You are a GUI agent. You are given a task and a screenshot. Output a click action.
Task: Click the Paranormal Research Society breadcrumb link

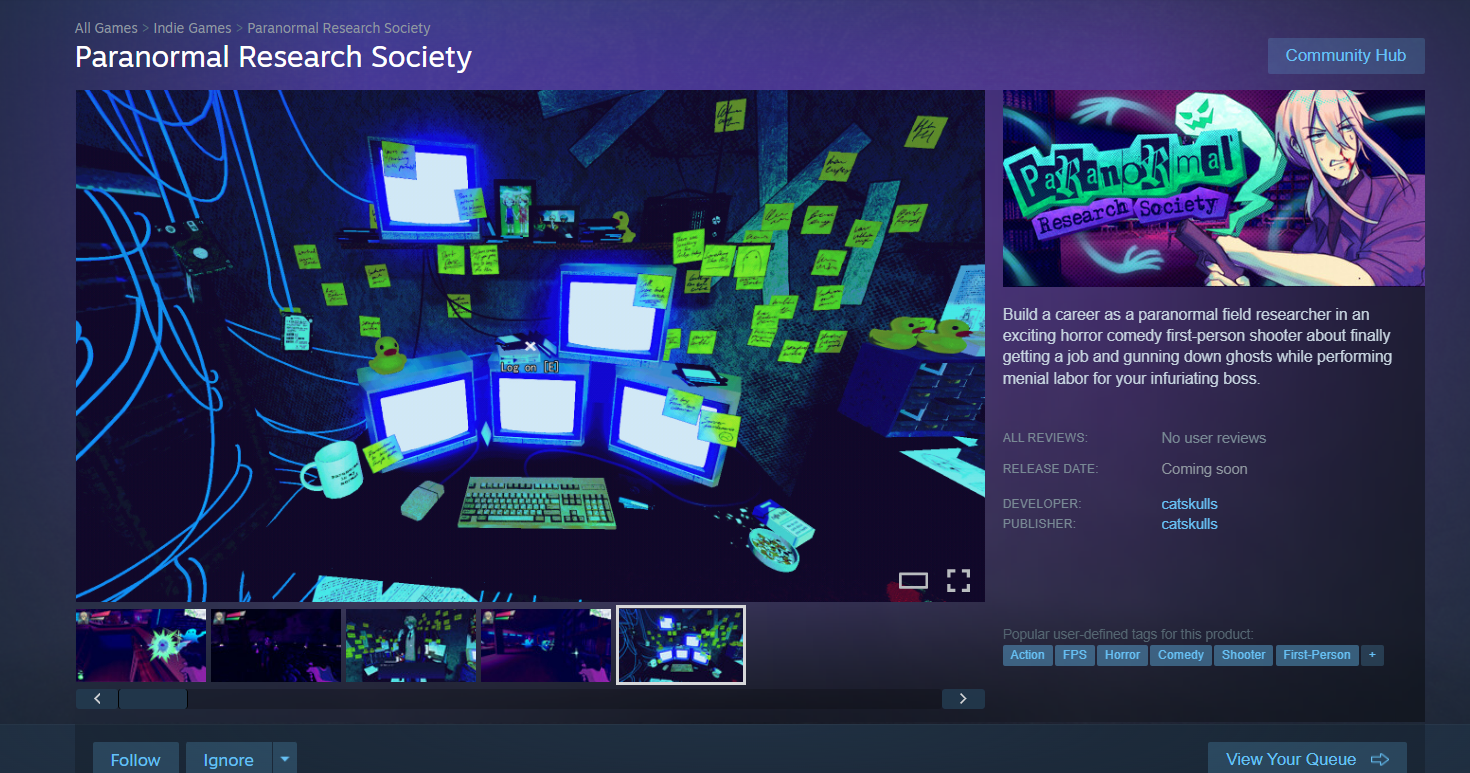339,28
